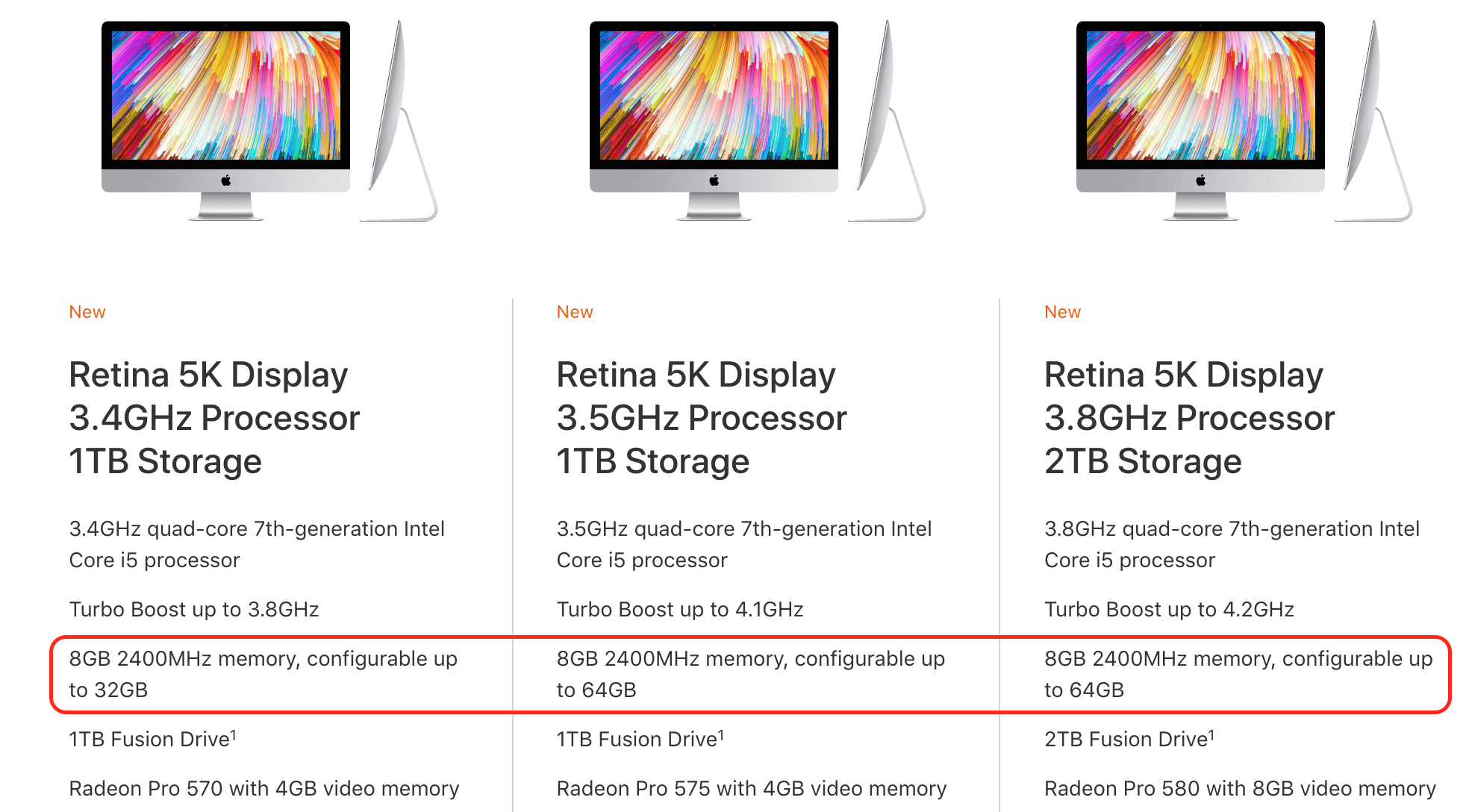Click Radeon Pro 580 with 8GB video memory
1469x812 pixels.
point(1240,789)
